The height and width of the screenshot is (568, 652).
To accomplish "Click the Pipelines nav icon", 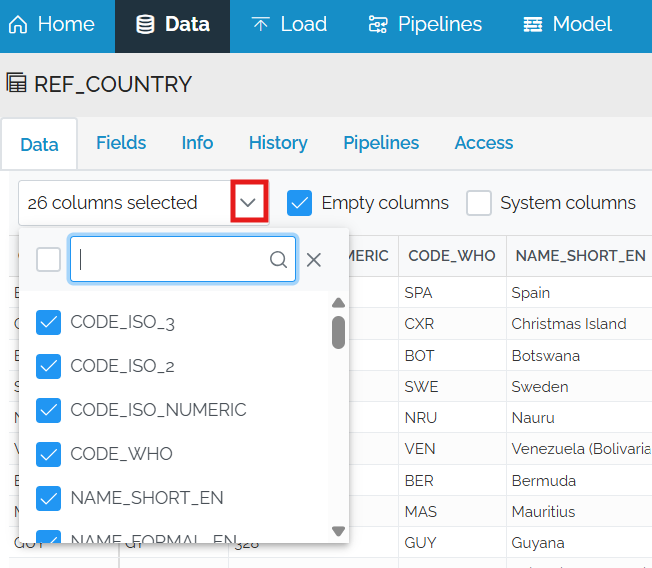I will [x=378, y=25].
